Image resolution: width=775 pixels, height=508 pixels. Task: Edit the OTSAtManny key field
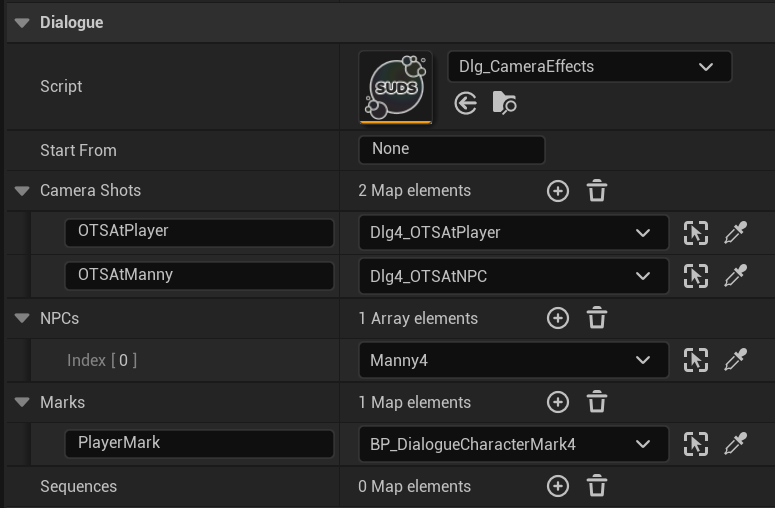tap(198, 275)
